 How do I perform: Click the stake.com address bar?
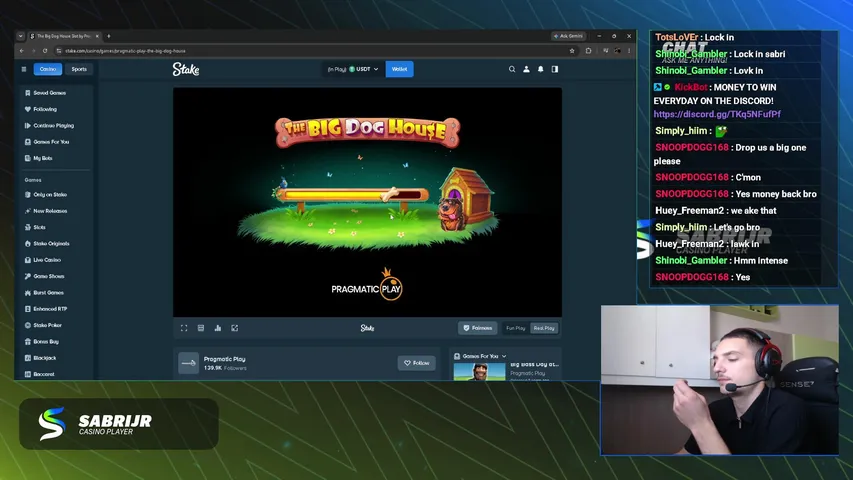pyautogui.click(x=316, y=51)
